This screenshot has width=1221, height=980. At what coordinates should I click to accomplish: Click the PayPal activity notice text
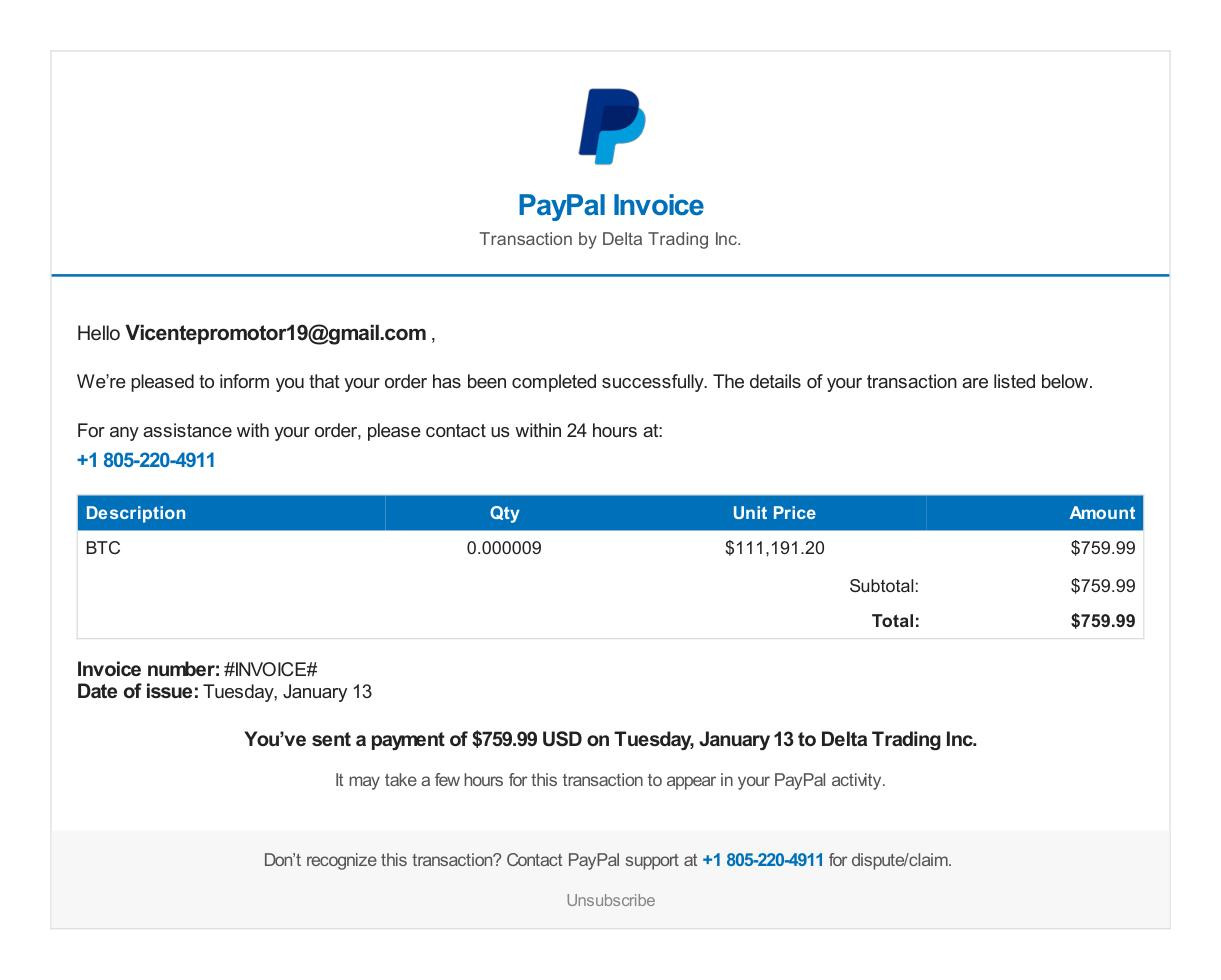coord(610,780)
